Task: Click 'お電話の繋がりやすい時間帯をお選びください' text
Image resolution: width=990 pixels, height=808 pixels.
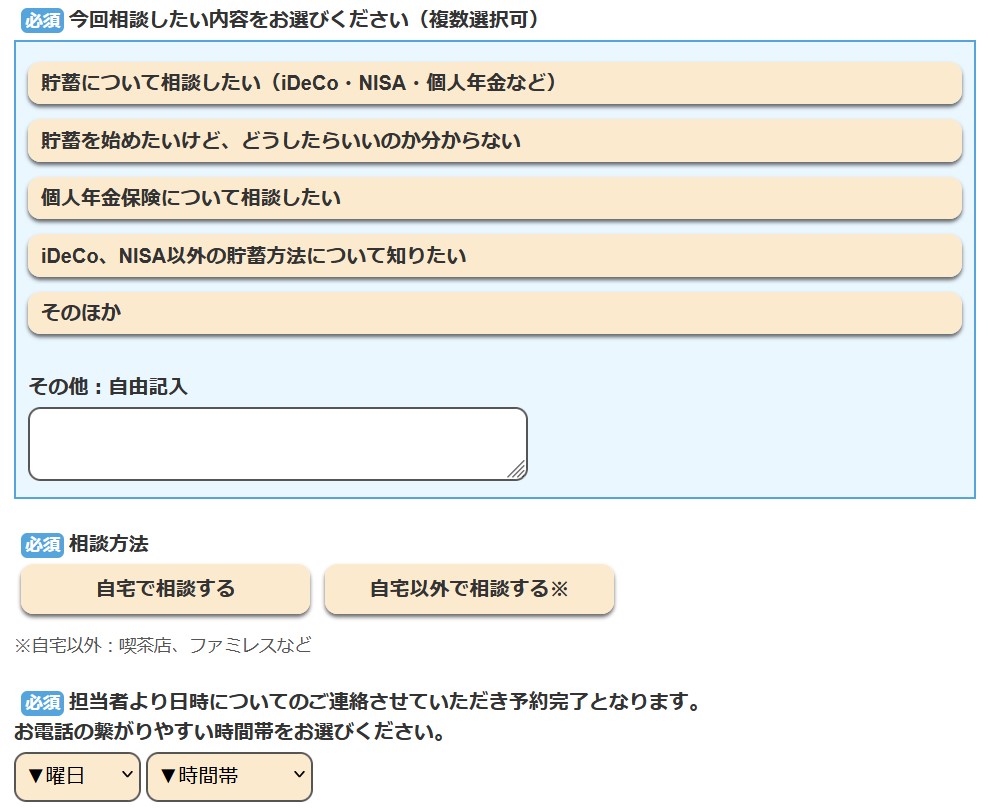Action: [x=230, y=732]
